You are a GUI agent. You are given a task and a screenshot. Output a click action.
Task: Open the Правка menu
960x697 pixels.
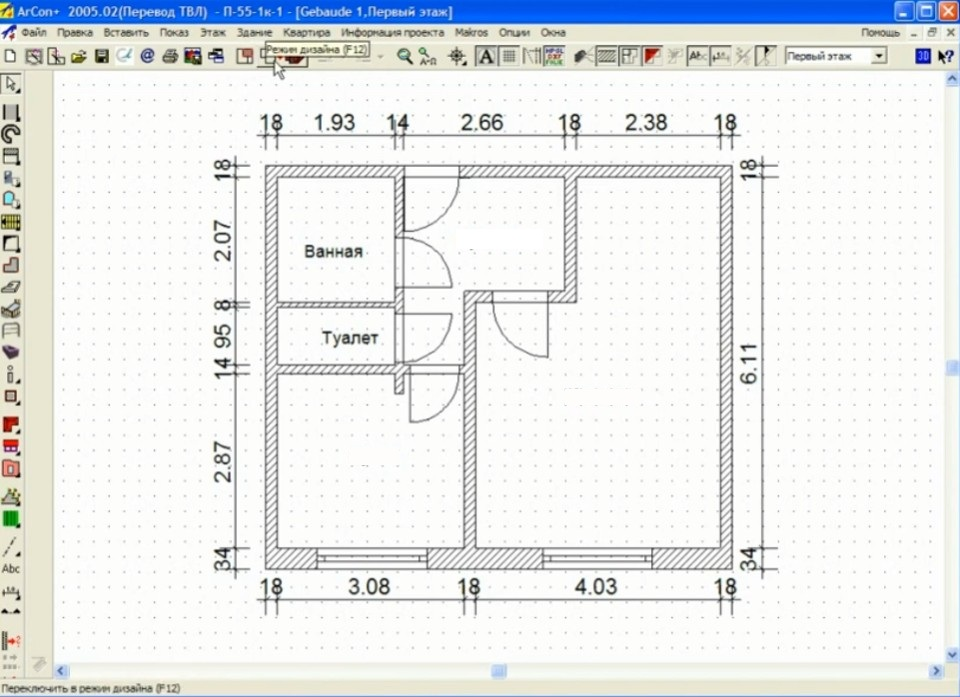pos(75,32)
